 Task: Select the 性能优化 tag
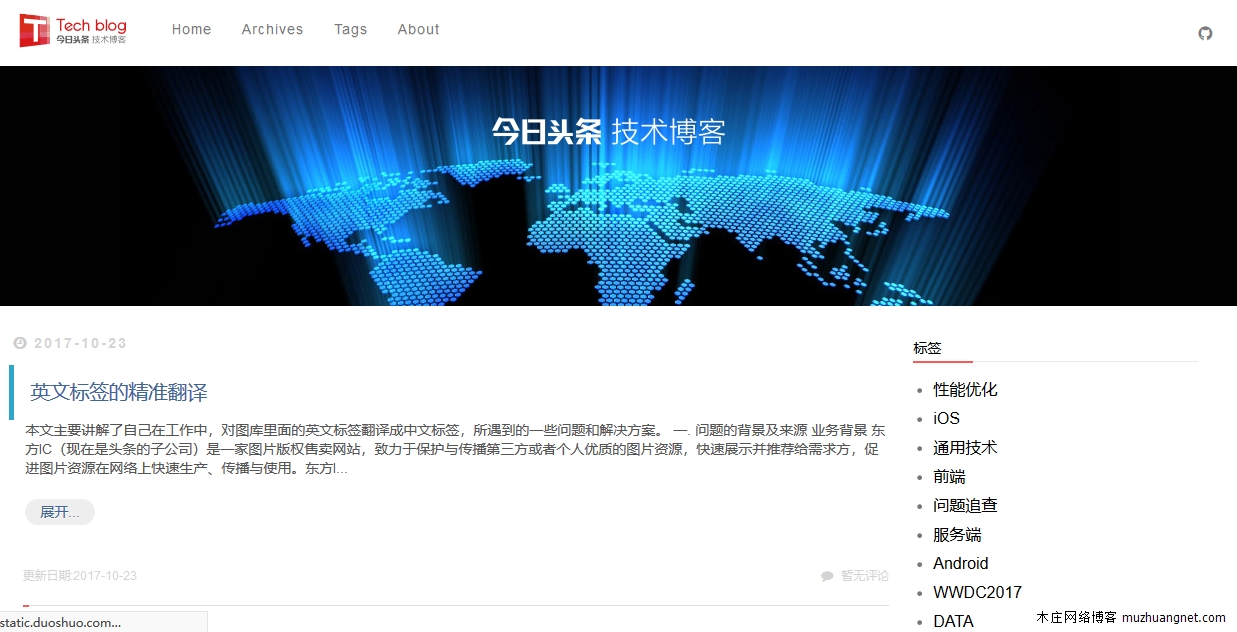(964, 389)
